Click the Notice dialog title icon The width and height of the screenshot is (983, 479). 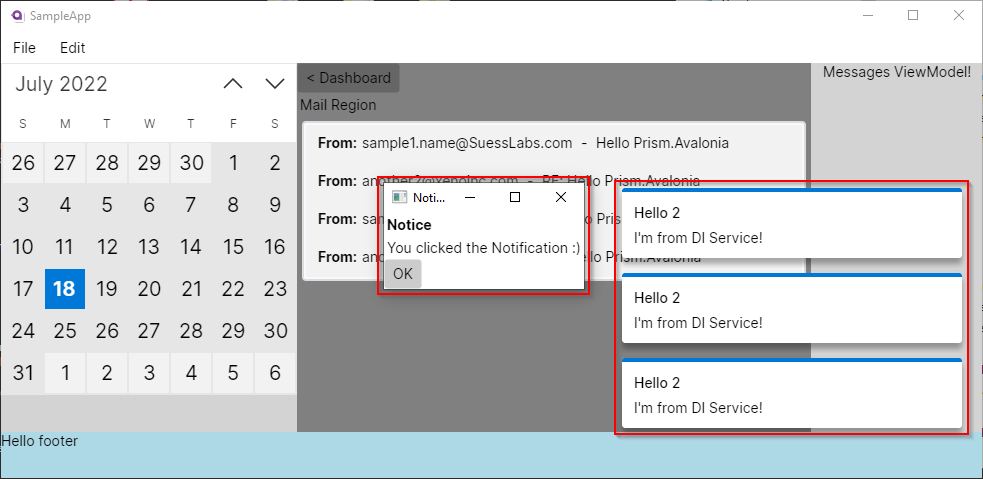tap(399, 197)
